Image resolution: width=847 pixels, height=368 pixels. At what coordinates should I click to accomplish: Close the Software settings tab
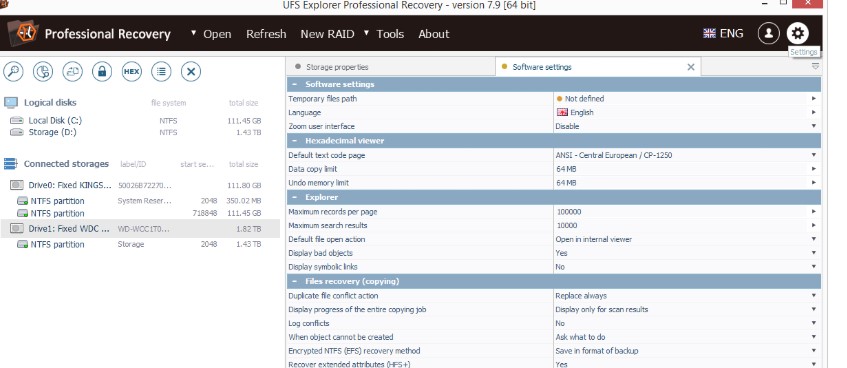coord(690,67)
